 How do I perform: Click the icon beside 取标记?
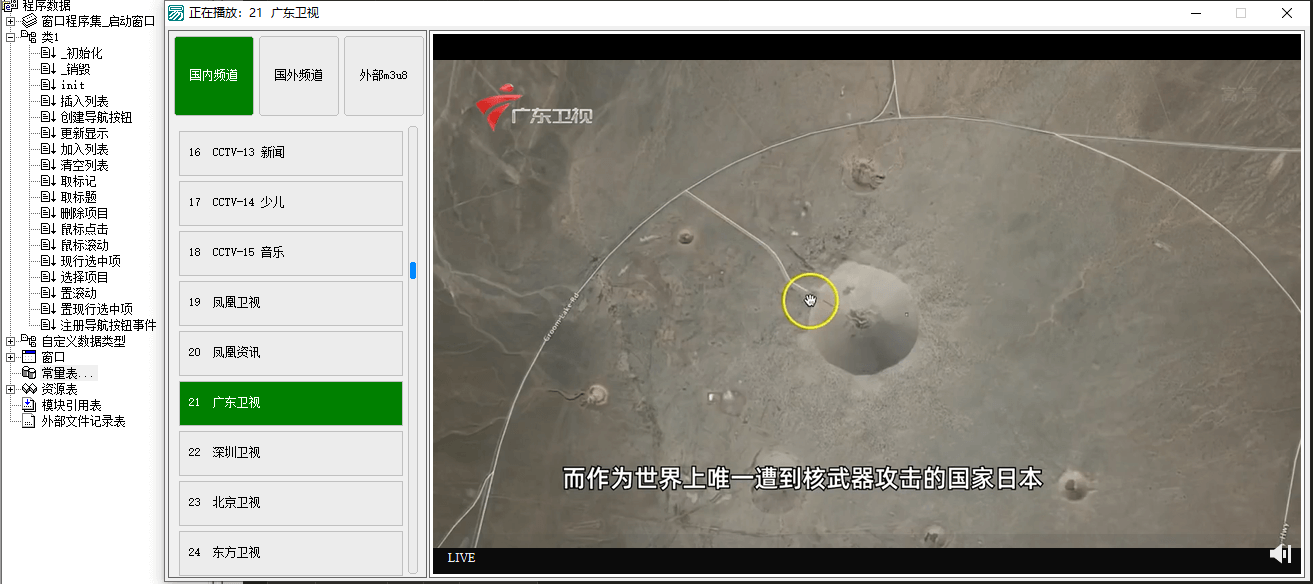(48, 181)
